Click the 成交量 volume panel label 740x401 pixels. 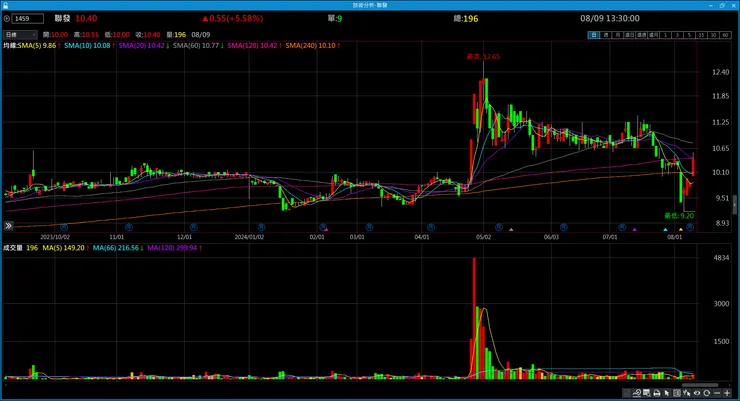[13, 248]
